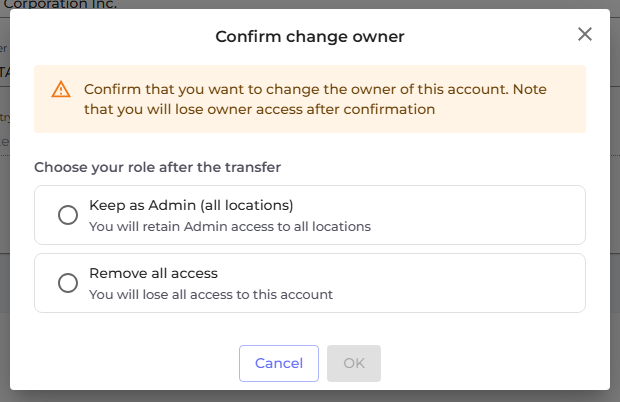
Task: Click empty space in Keep as Admin card
Action: 480,215
